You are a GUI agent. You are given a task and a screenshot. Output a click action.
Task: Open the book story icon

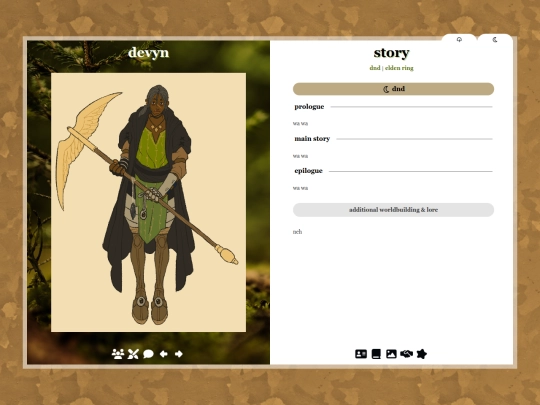tap(376, 354)
